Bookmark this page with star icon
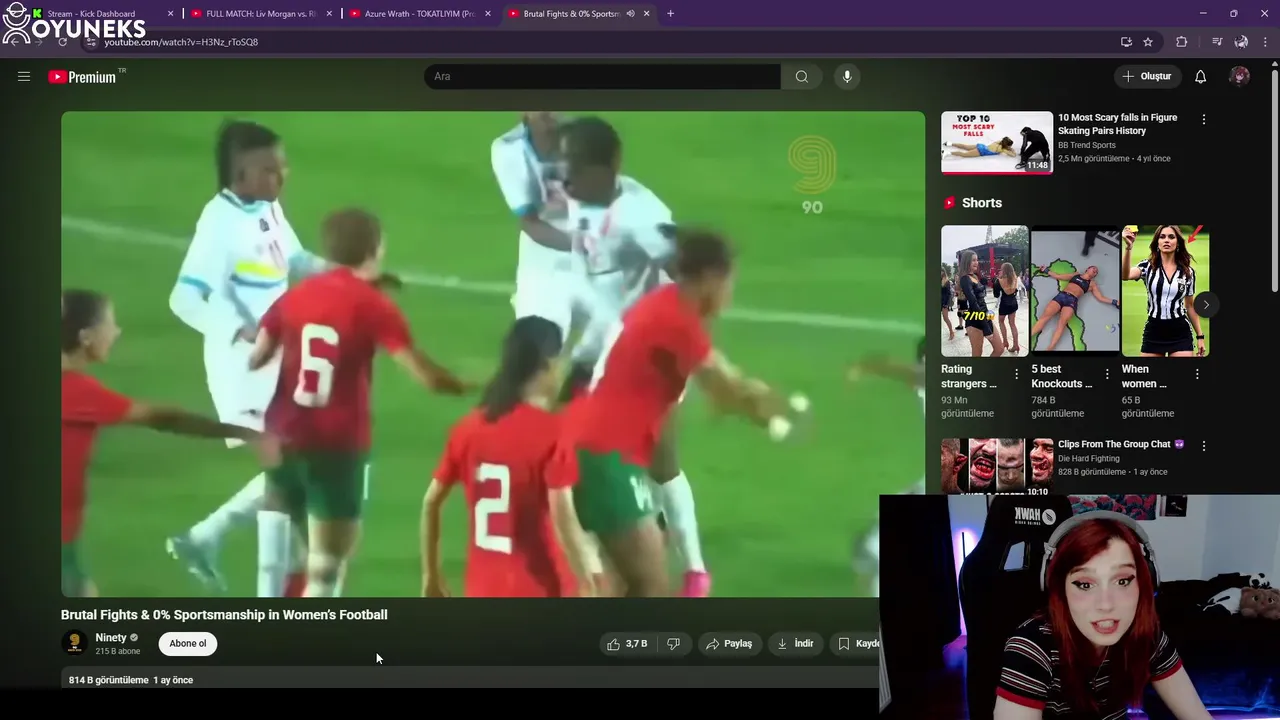 click(1148, 42)
